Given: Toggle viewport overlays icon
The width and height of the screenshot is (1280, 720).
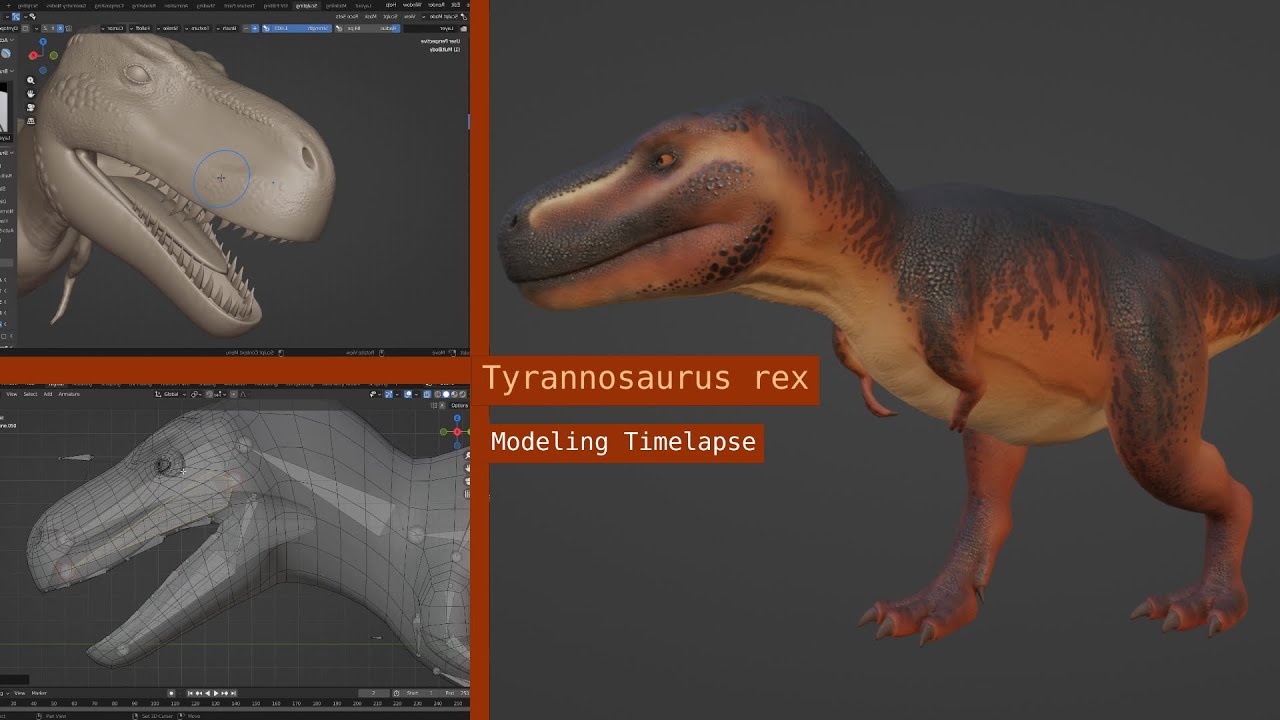Looking at the screenshot, I should point(407,394).
